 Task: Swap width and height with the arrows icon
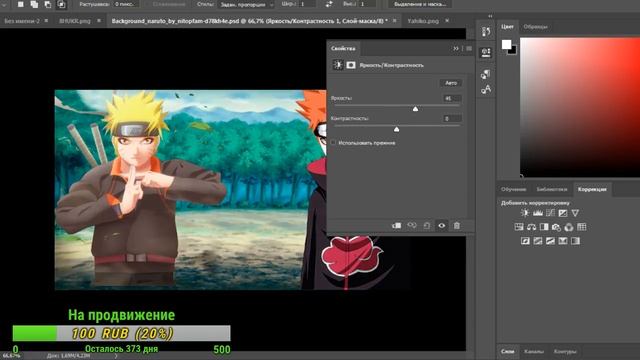click(x=329, y=4)
